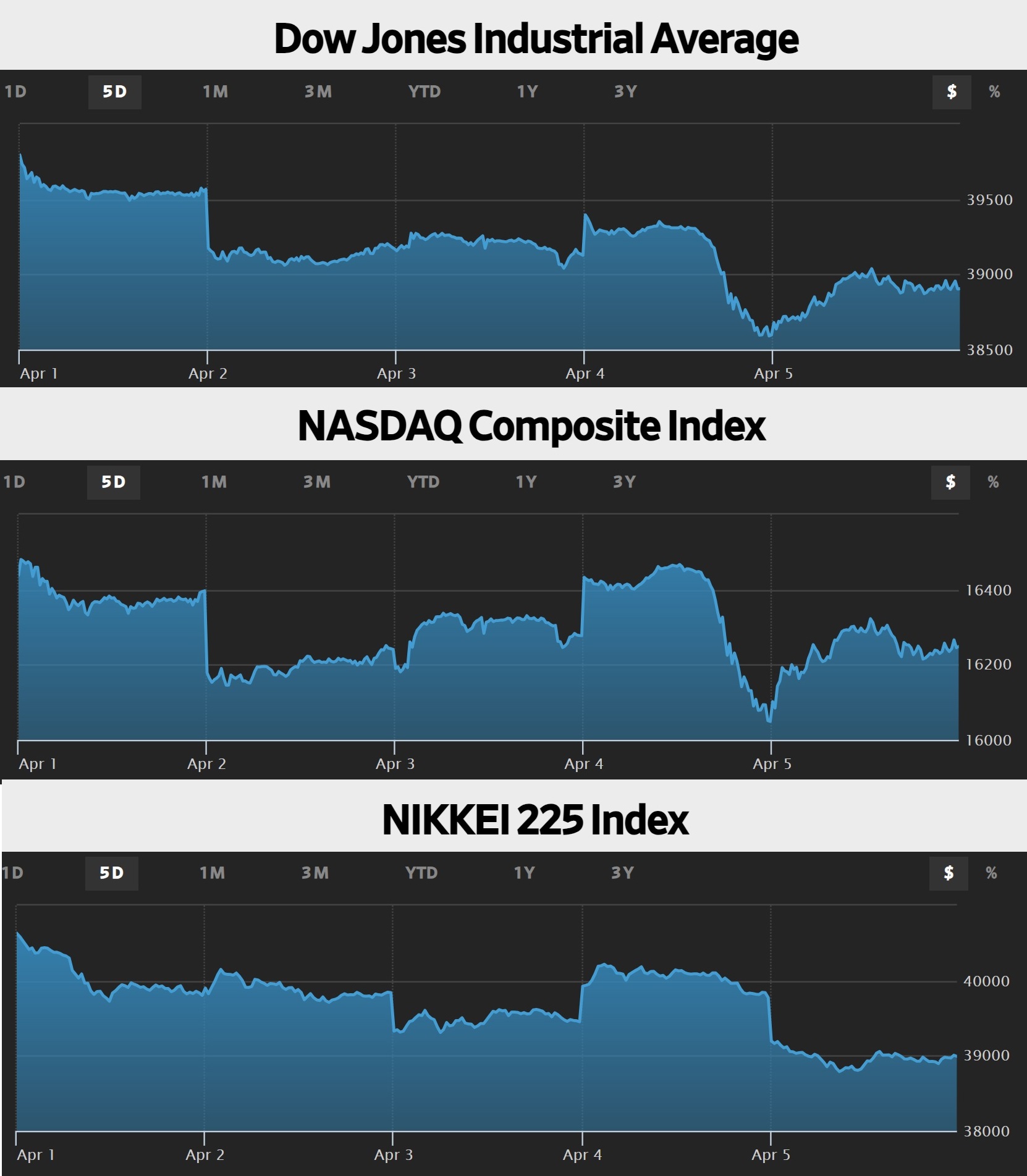Show YTD range on NIKKEI 225 chart
Viewport: 1027px width, 1176px height.
tap(421, 873)
